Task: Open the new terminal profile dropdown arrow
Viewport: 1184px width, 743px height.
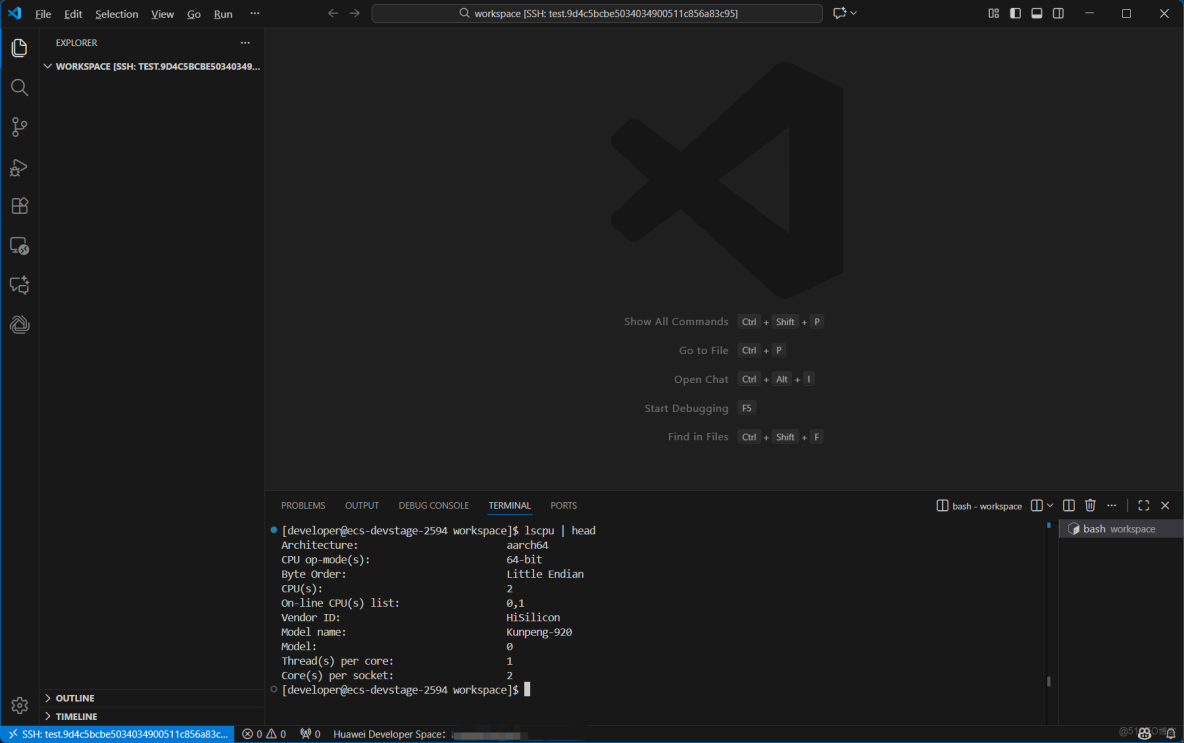Action: pos(1050,506)
